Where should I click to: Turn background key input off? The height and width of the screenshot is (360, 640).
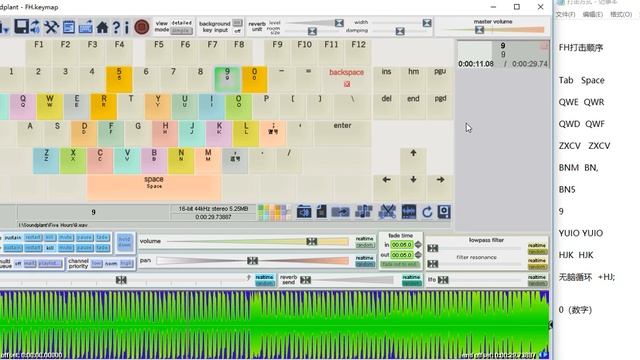[237, 31]
